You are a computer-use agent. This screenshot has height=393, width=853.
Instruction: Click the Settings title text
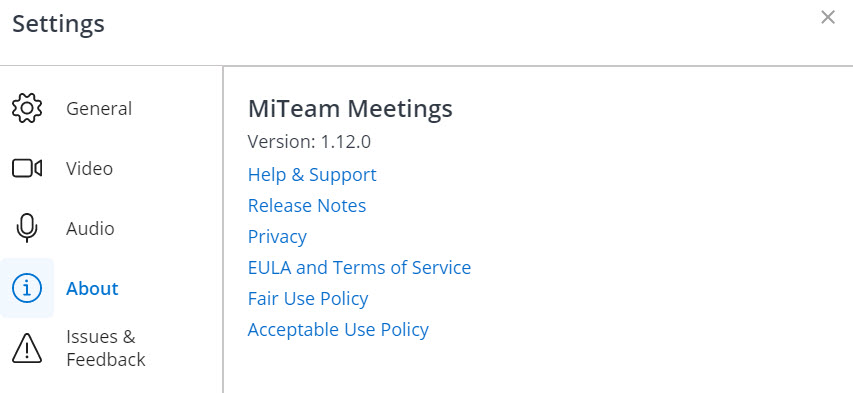(x=58, y=24)
